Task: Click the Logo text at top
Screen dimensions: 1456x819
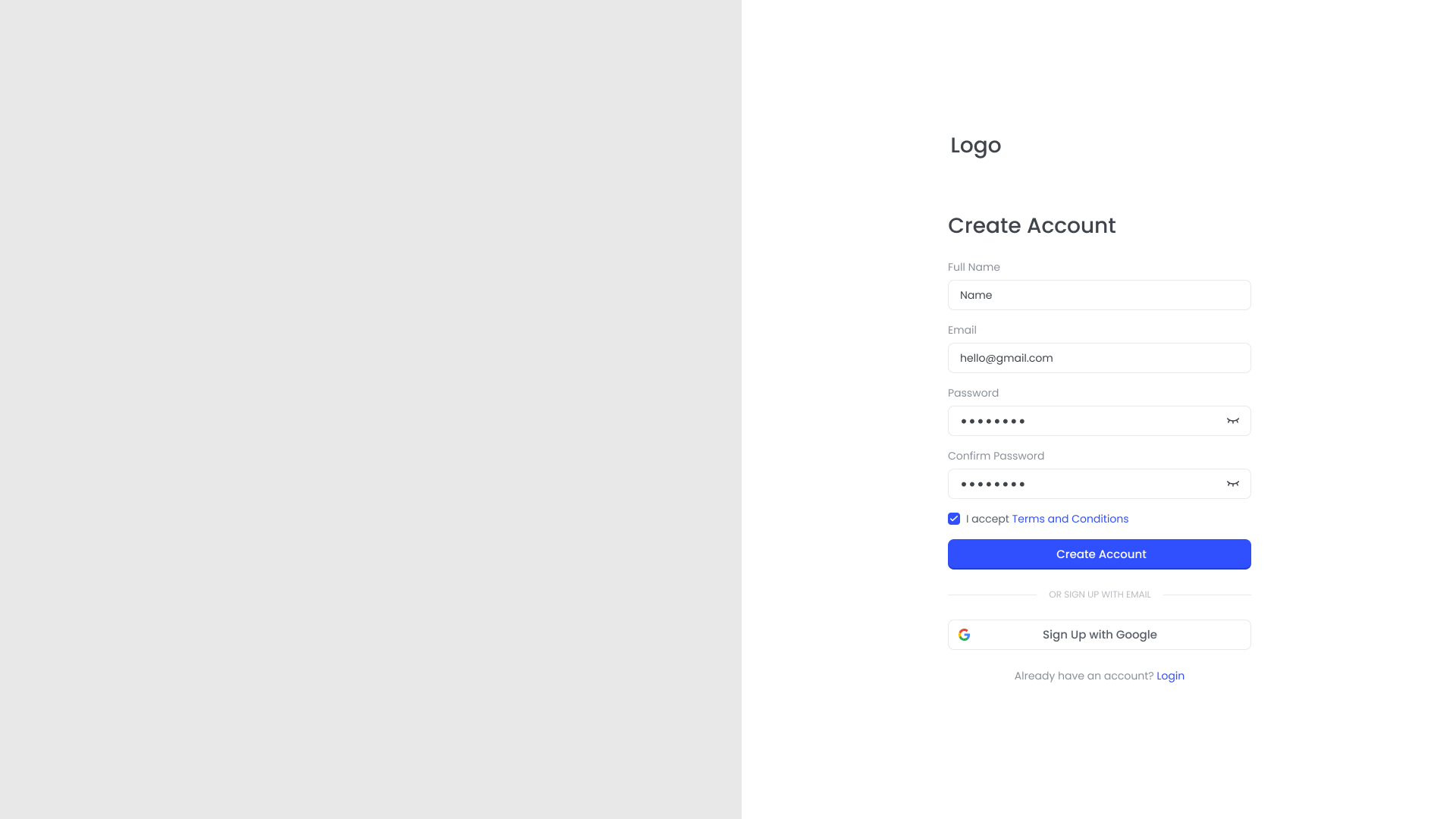Action: [x=976, y=146]
